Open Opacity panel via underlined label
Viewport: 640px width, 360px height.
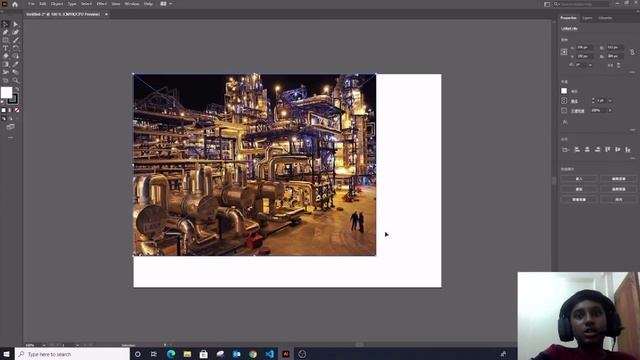point(577,111)
